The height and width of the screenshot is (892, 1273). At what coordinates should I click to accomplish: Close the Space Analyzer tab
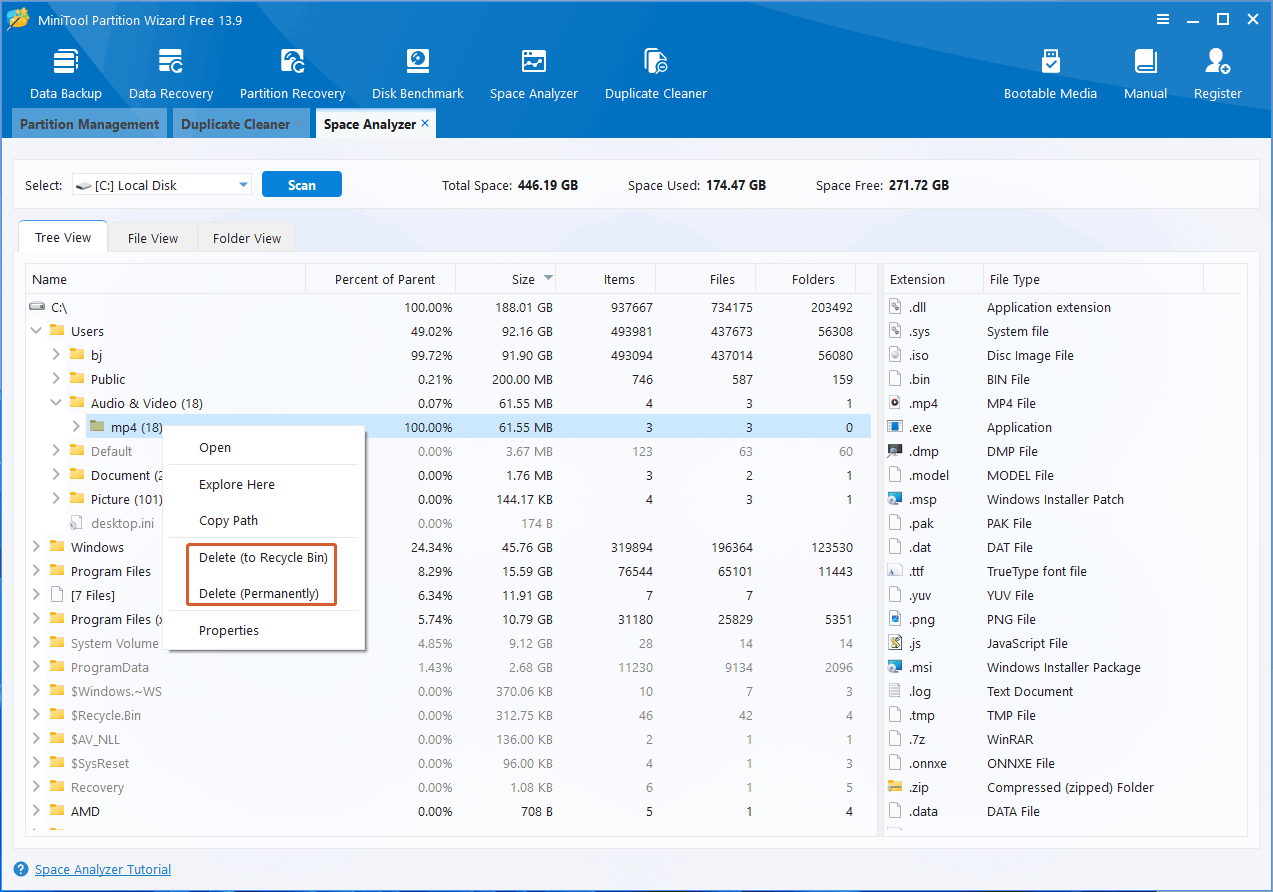tap(425, 123)
